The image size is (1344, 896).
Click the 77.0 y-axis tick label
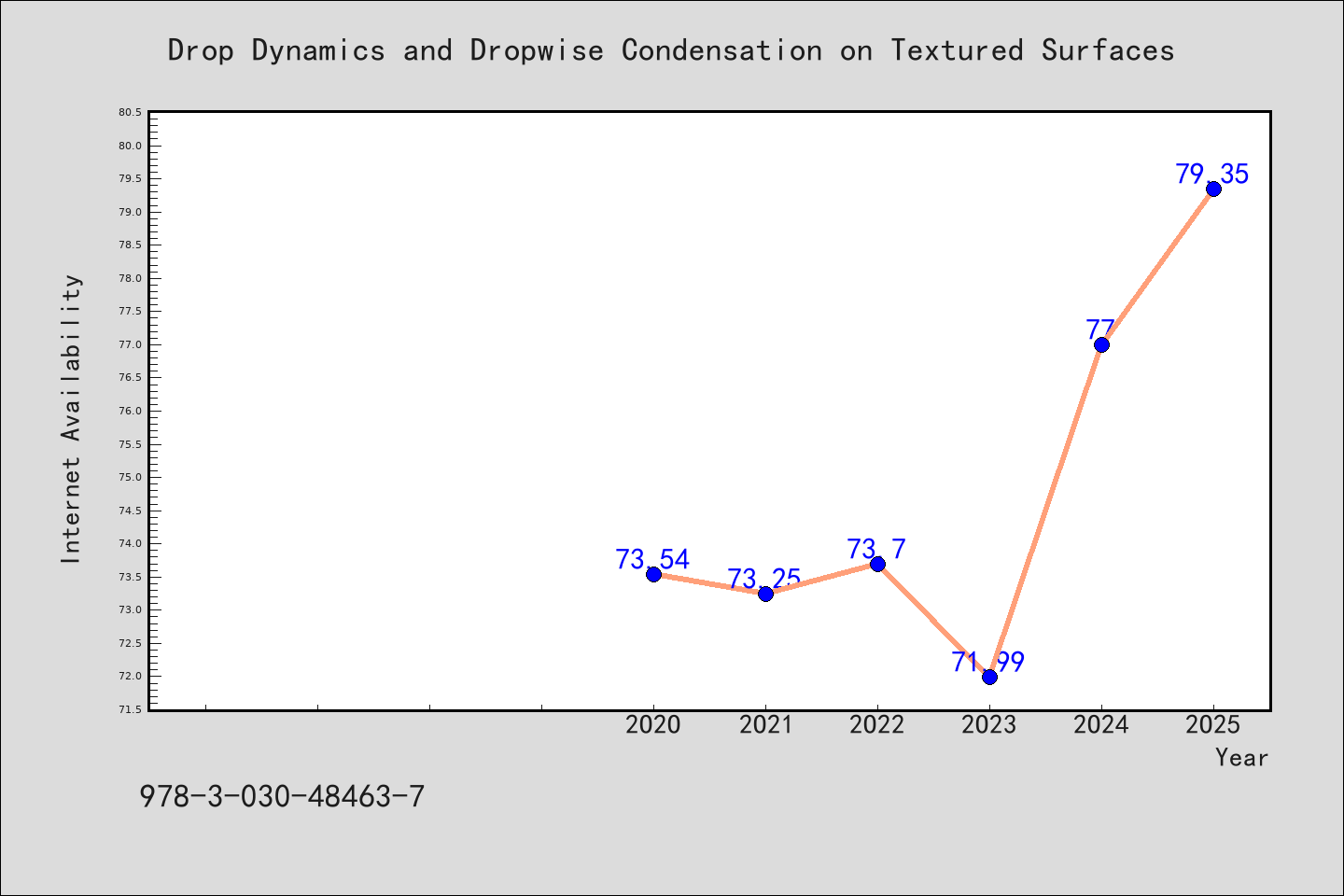point(130,344)
